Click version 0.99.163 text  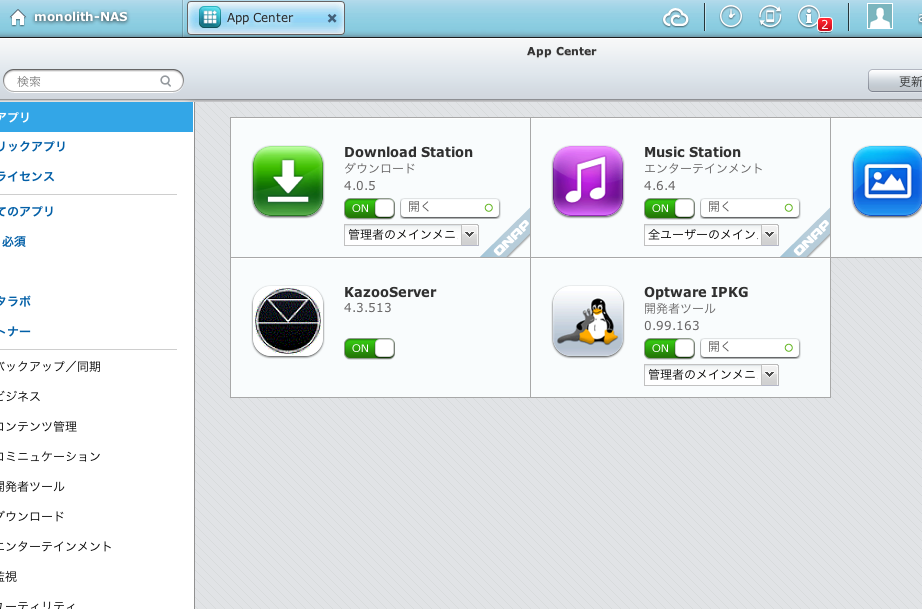coord(672,326)
